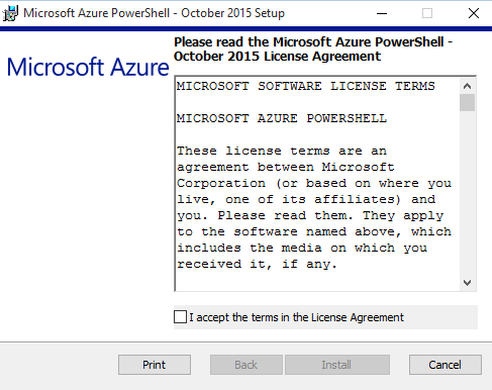
Task: Close the Azure PowerShell Setup dialog
Action: (473, 13)
